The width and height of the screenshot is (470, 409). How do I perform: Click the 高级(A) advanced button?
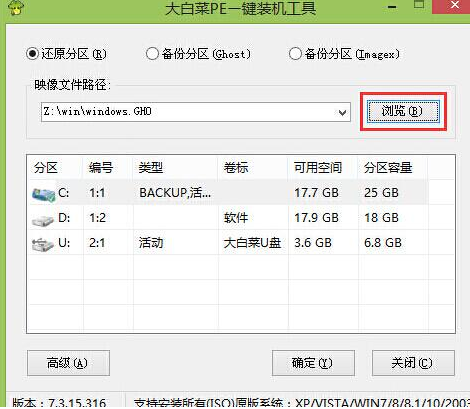pos(68,363)
